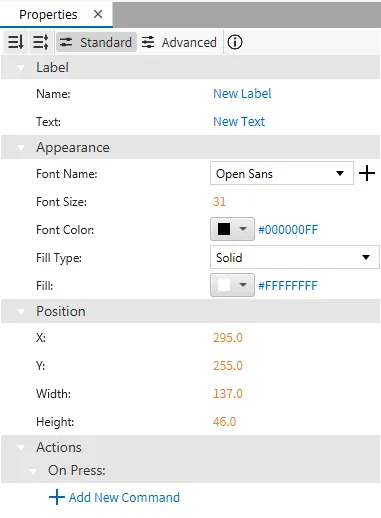Click the plus icon beside Font Name
Screen dimensions: 381x518
367,173
